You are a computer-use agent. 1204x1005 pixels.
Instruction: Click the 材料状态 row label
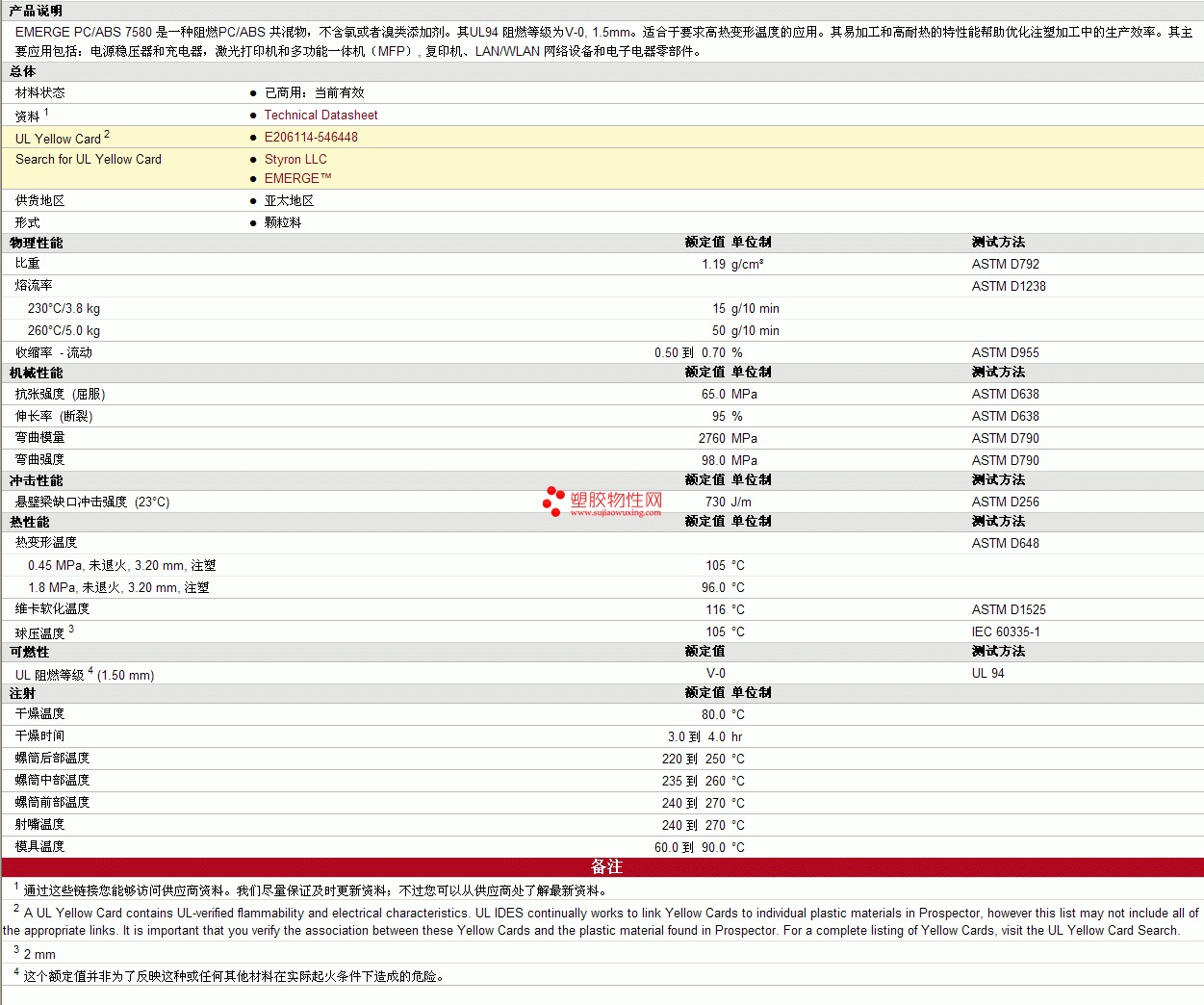coord(39,92)
